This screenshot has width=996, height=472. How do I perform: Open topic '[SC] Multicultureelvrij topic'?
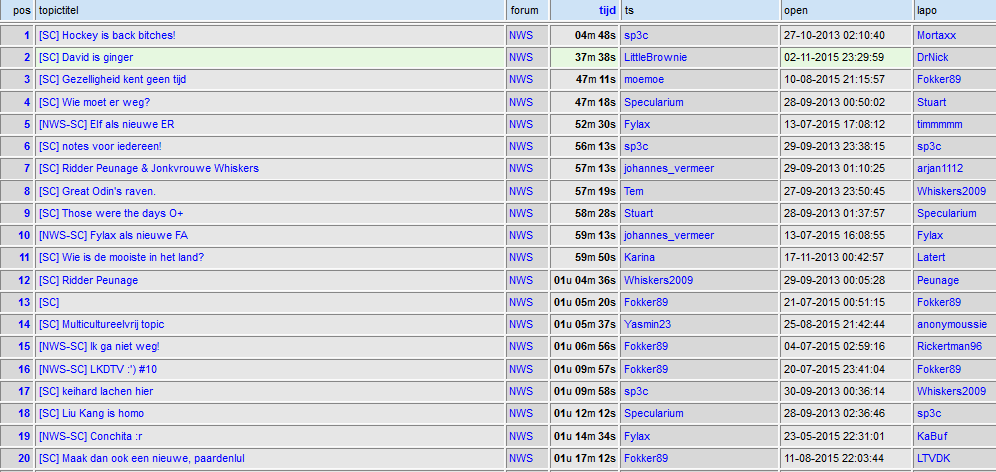(102, 325)
